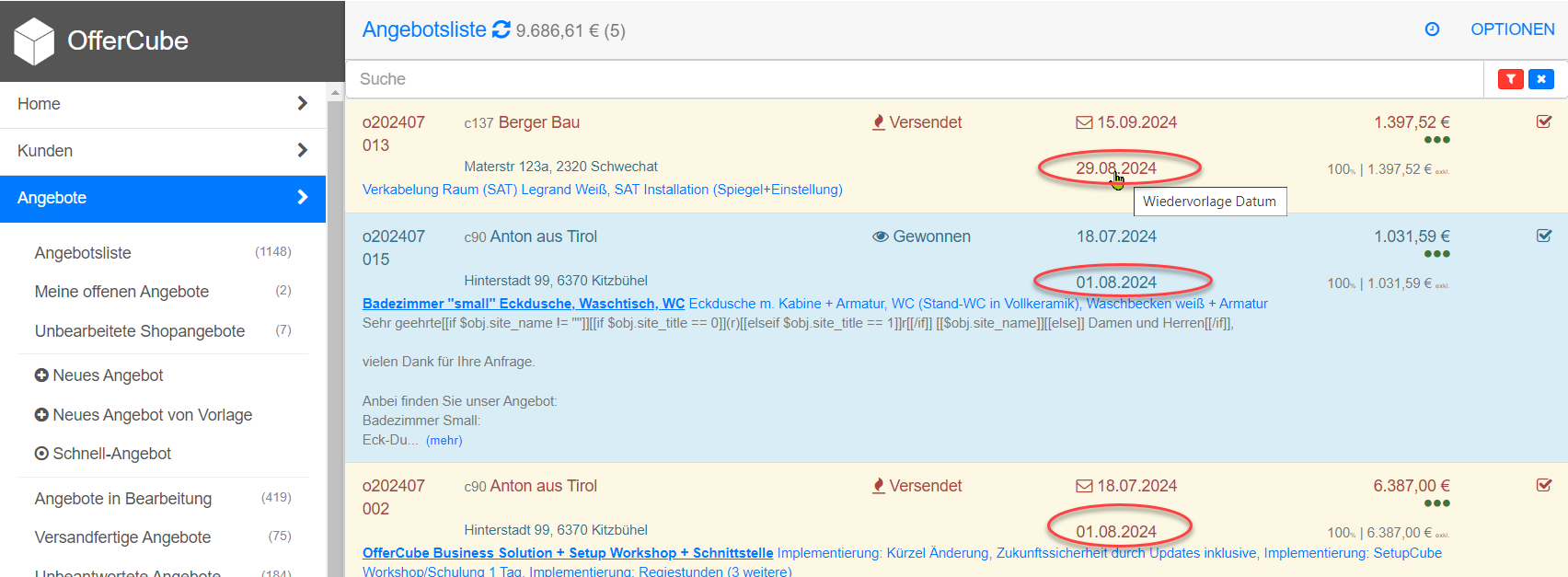Collapse the Angebote menu chevron
1568x577 pixels.
302,197
